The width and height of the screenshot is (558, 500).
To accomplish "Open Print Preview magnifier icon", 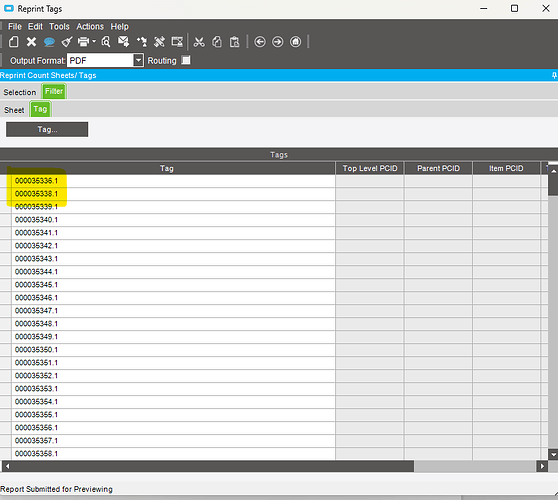I will (106, 42).
